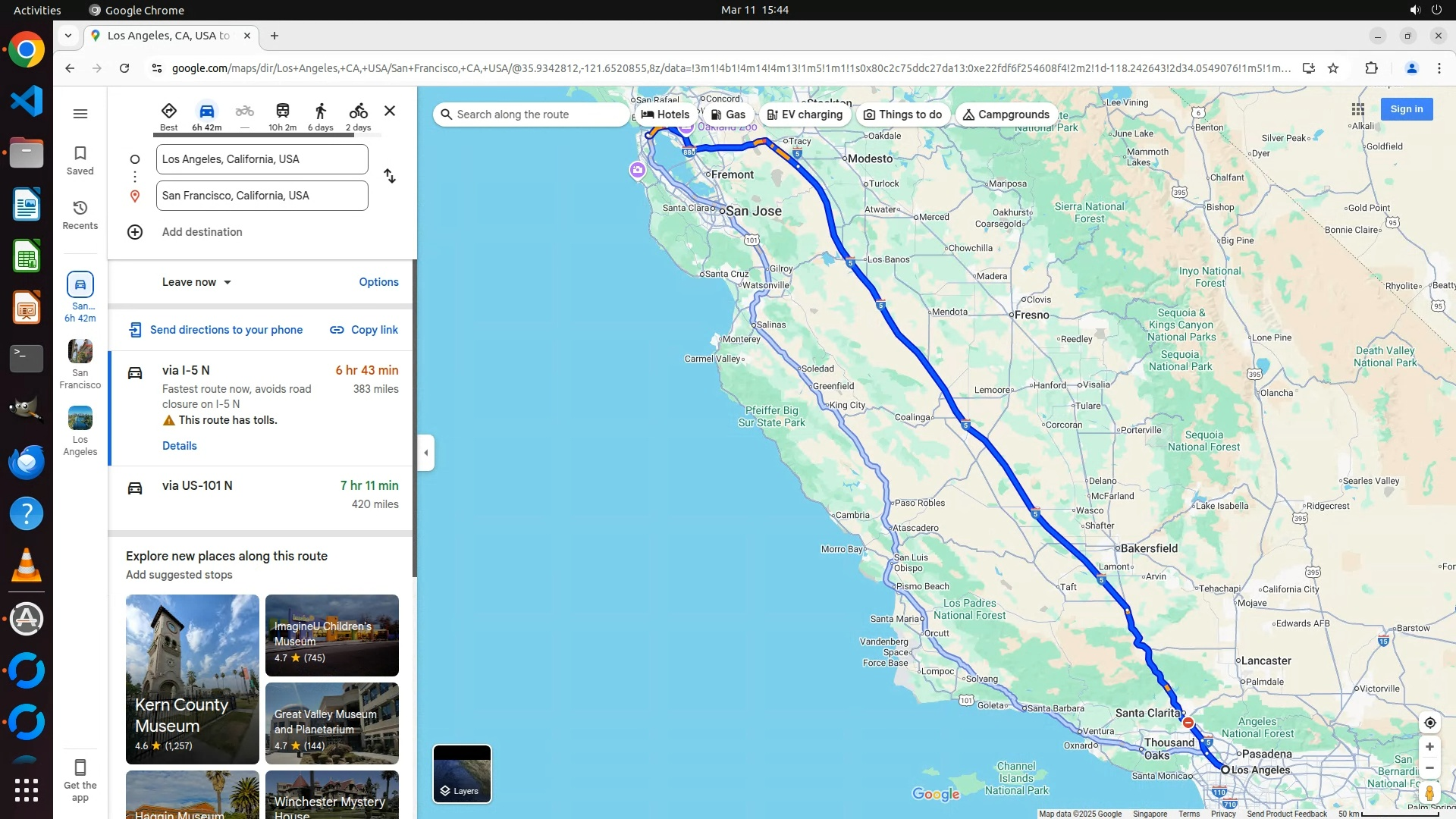Choose cycling travel mode icon

(358, 111)
